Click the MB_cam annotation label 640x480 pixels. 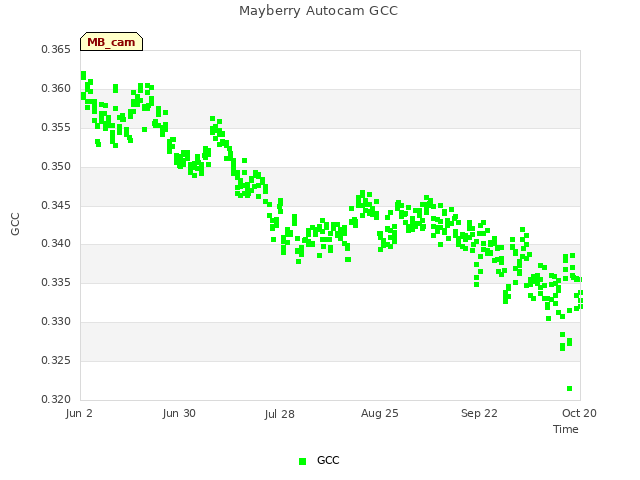coord(111,42)
